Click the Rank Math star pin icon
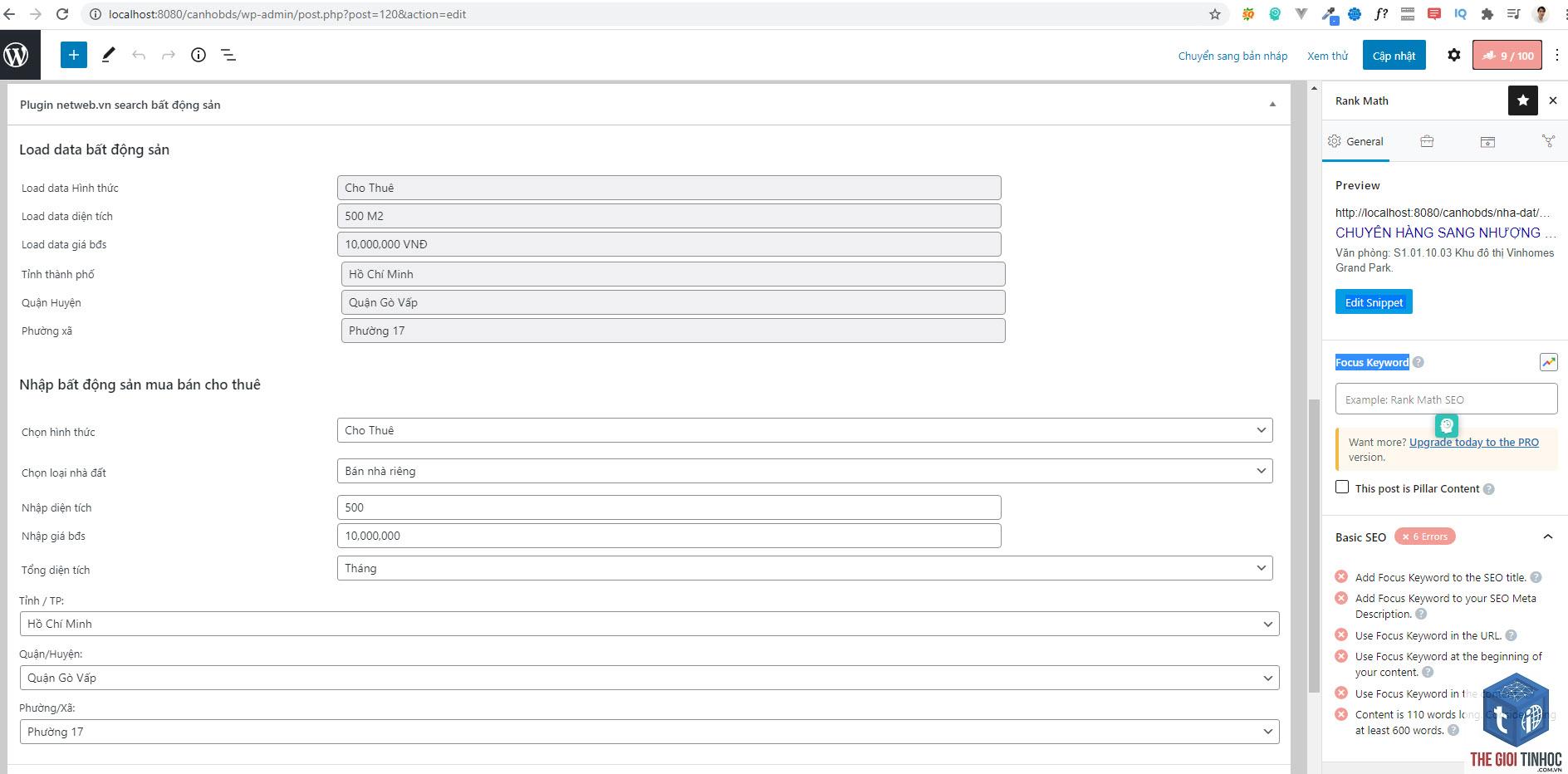Screen dimensions: 1568x774 [x=1522, y=100]
